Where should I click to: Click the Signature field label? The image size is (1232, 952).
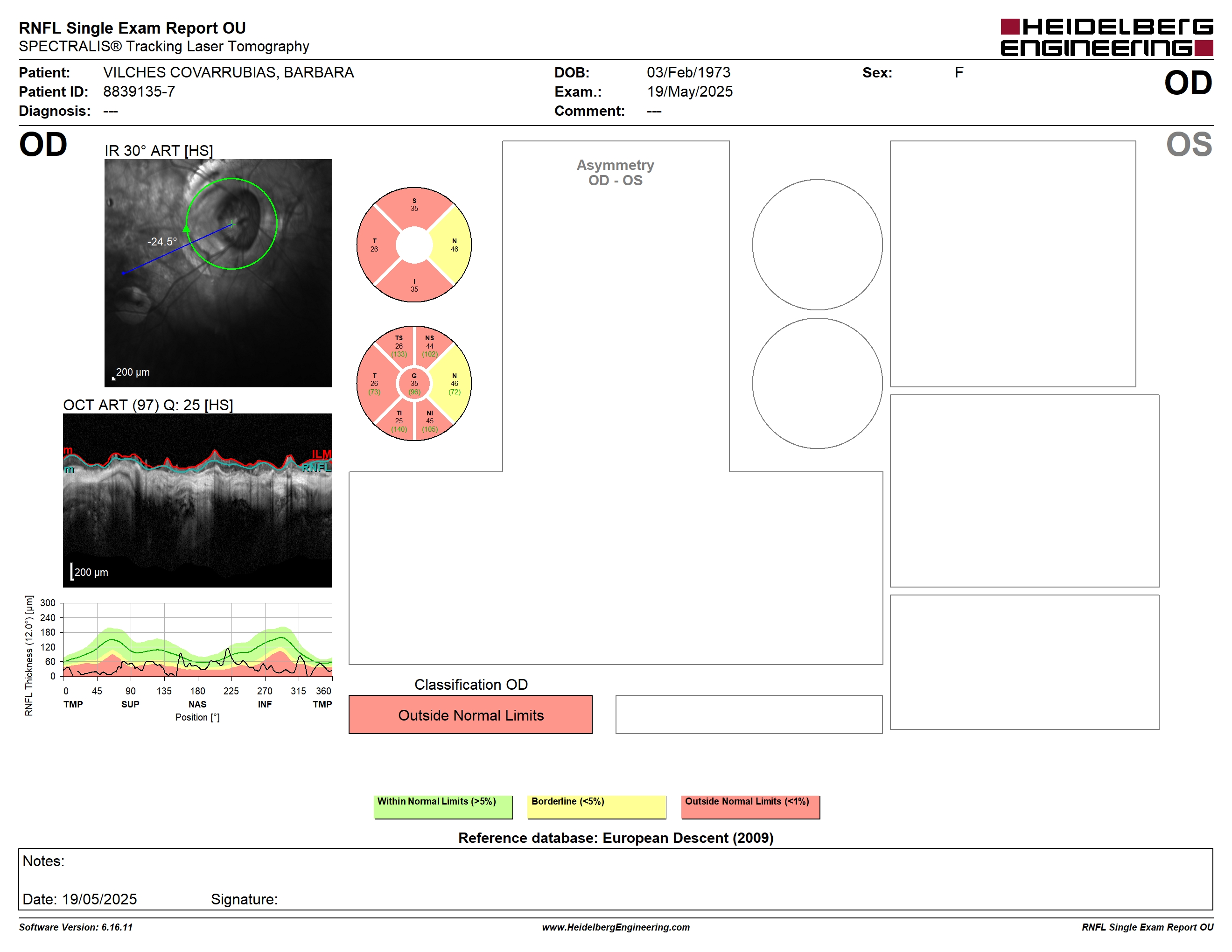244,899
